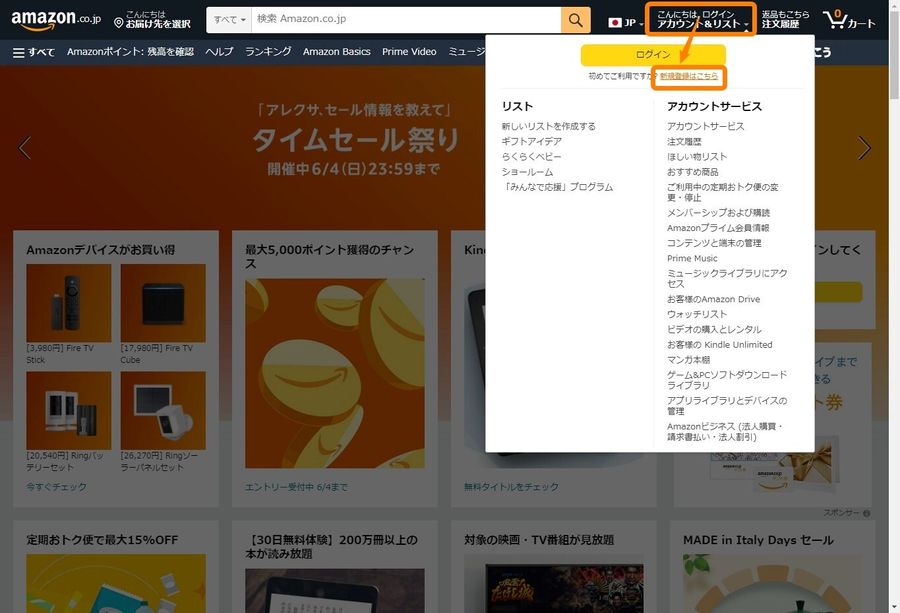Open アカウント&リスト dropdown
This screenshot has width=900, height=613.
tap(701, 20)
